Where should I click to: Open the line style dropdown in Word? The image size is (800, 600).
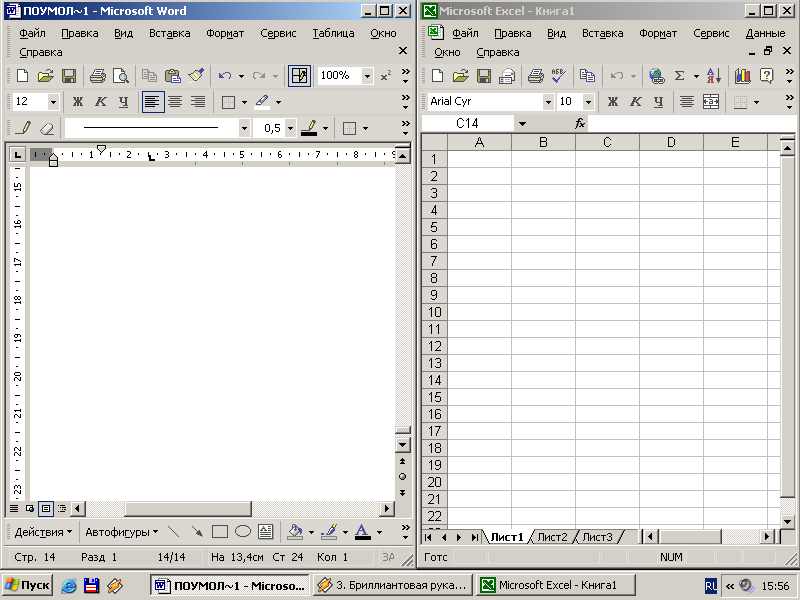pos(244,128)
